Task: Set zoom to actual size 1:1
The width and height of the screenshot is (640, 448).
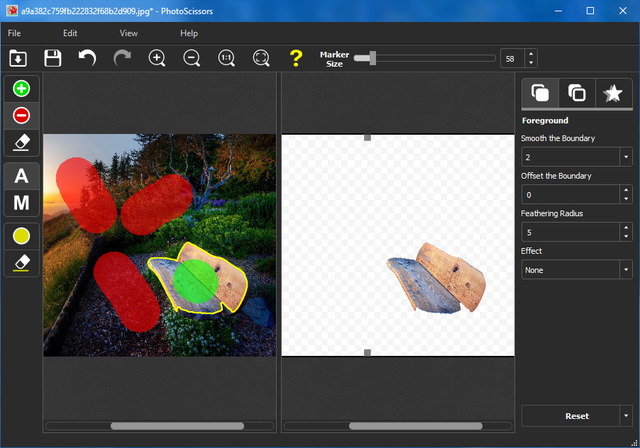Action: (227, 59)
